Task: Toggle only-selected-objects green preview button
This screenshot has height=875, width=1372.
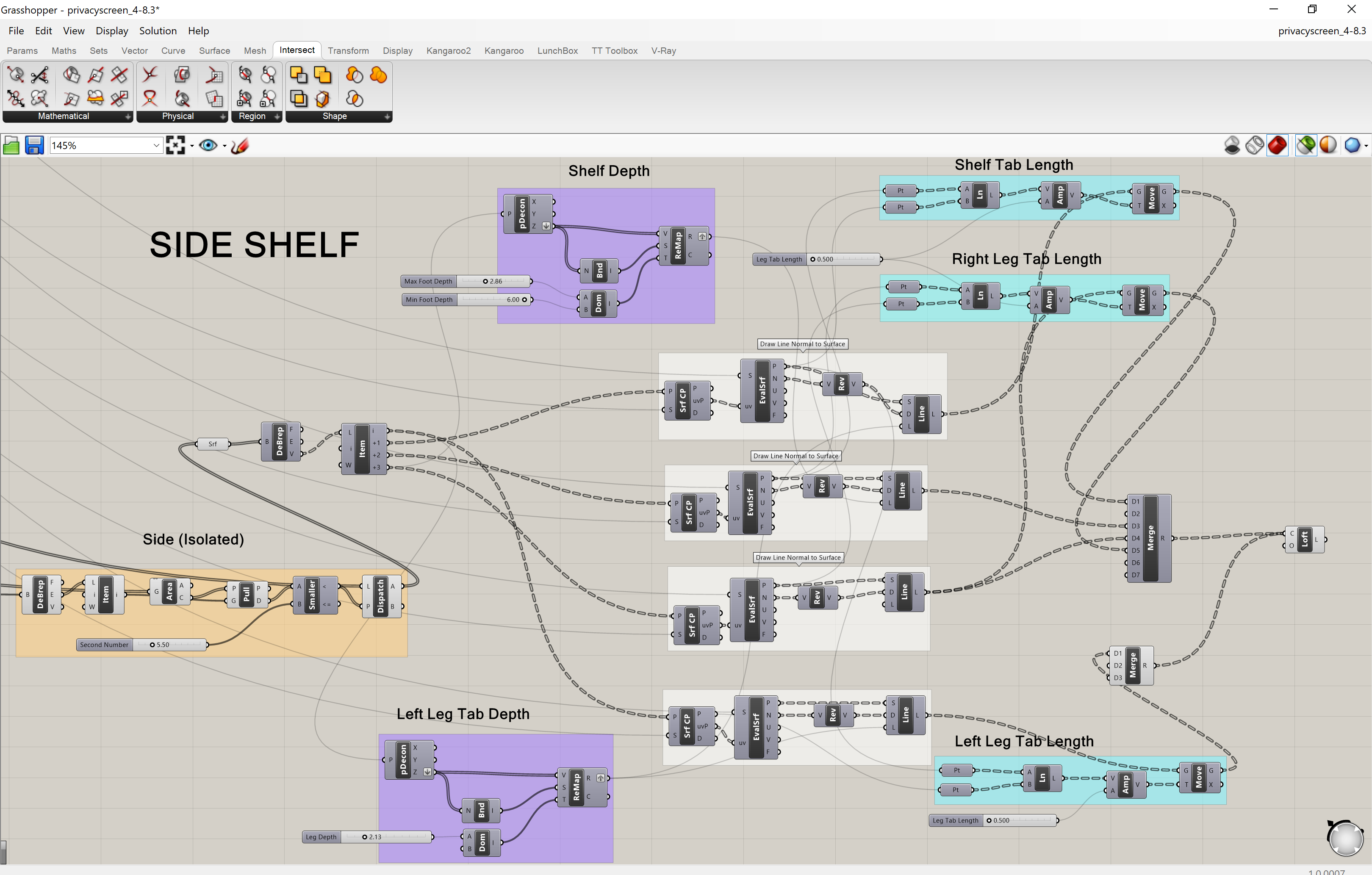Action: (1306, 145)
